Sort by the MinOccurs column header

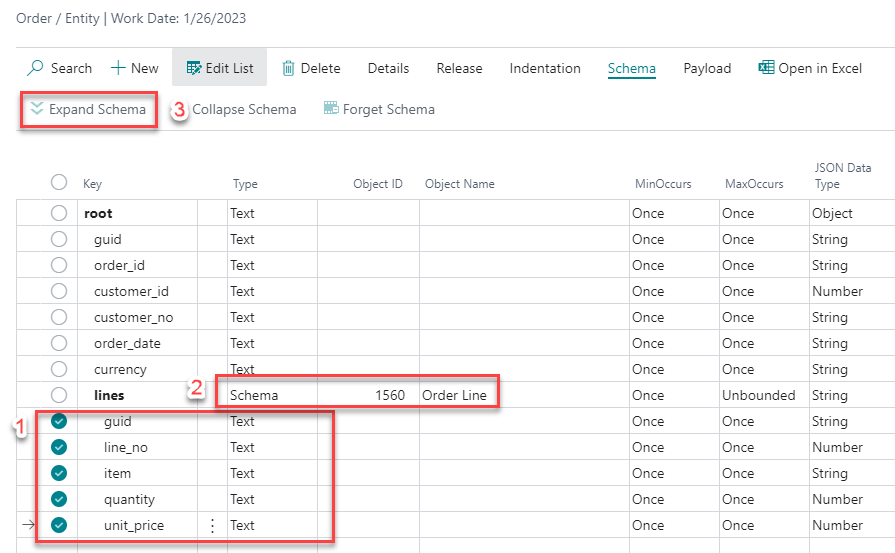tap(663, 184)
